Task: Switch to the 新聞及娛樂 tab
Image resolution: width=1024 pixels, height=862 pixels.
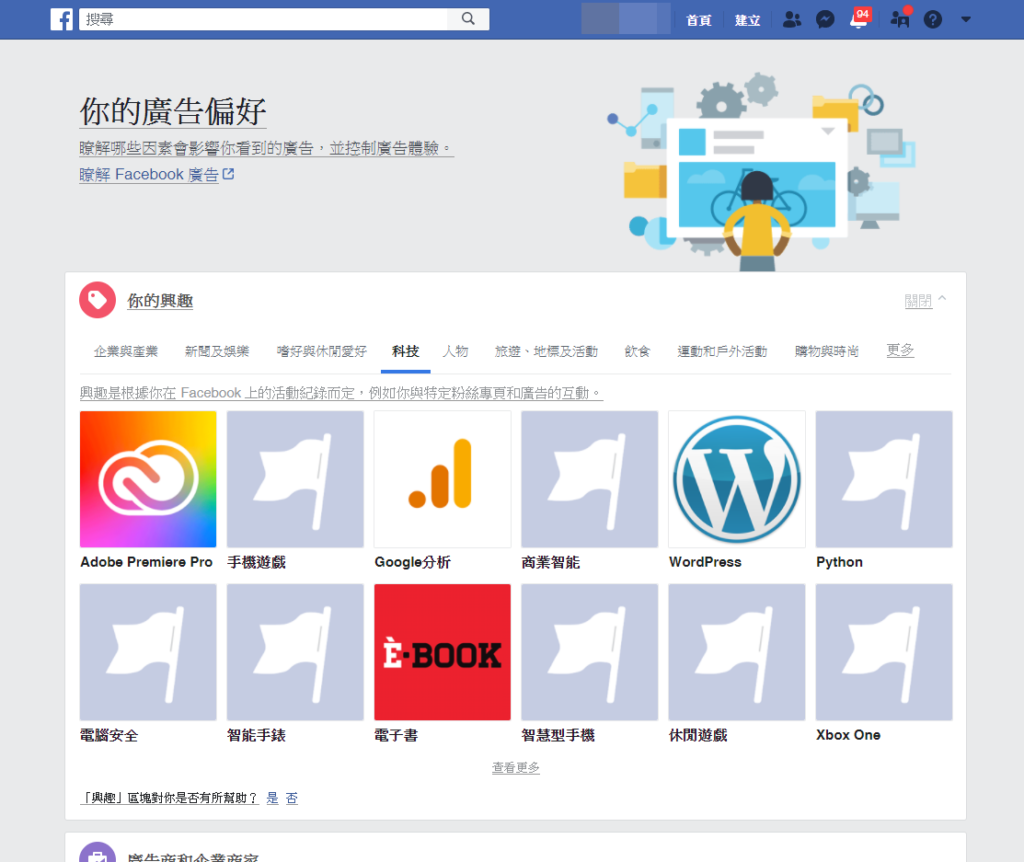Action: click(217, 351)
